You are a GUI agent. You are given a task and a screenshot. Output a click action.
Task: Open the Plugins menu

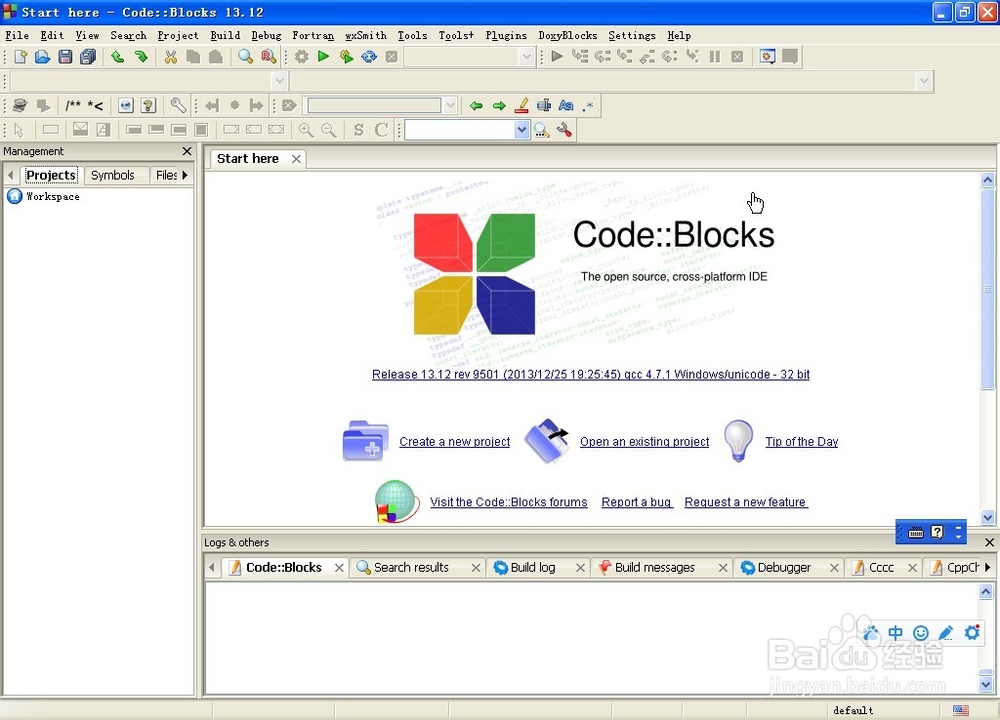point(506,35)
